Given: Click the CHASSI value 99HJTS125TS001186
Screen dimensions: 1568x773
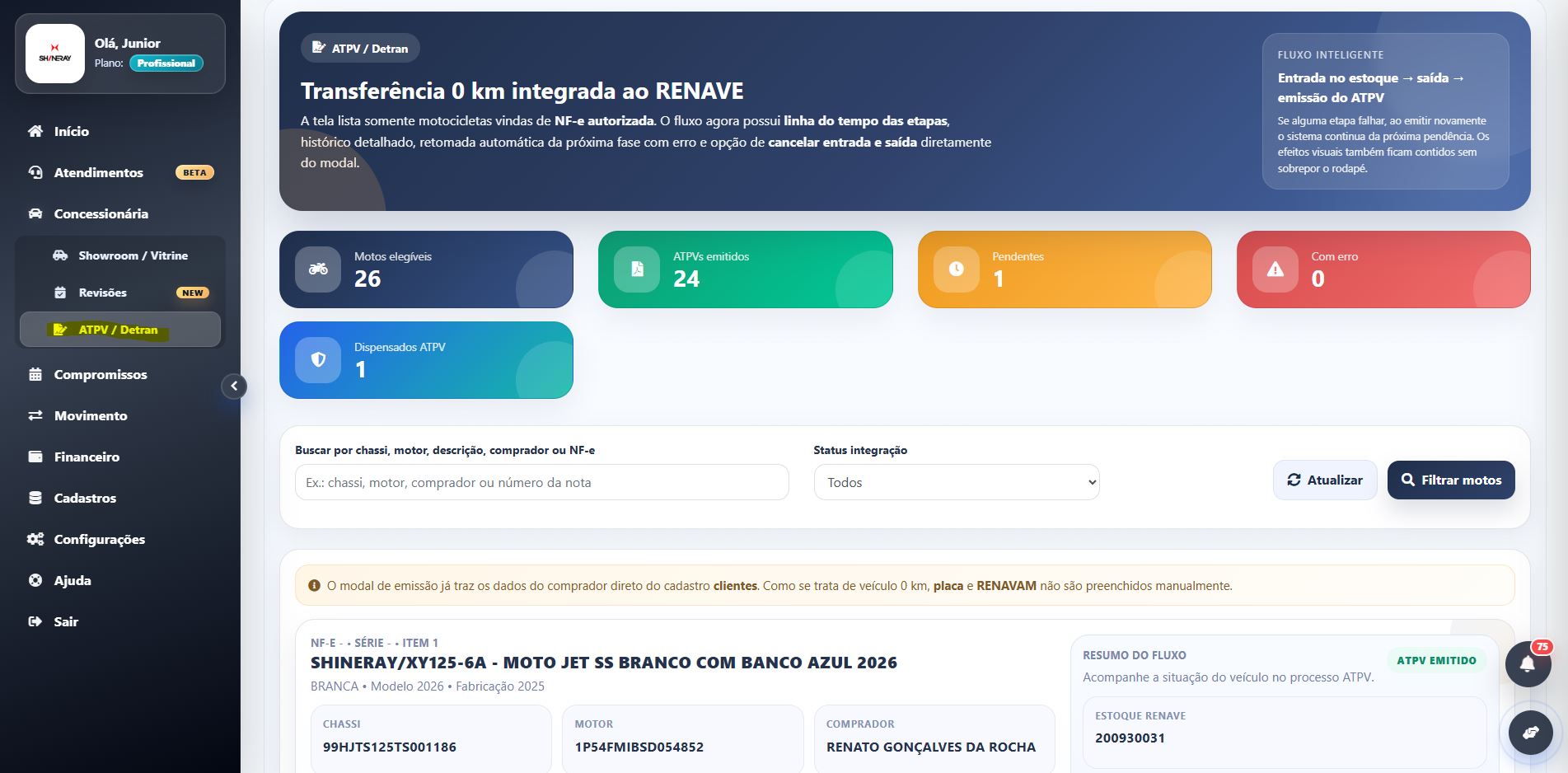Looking at the screenshot, I should pos(389,747).
